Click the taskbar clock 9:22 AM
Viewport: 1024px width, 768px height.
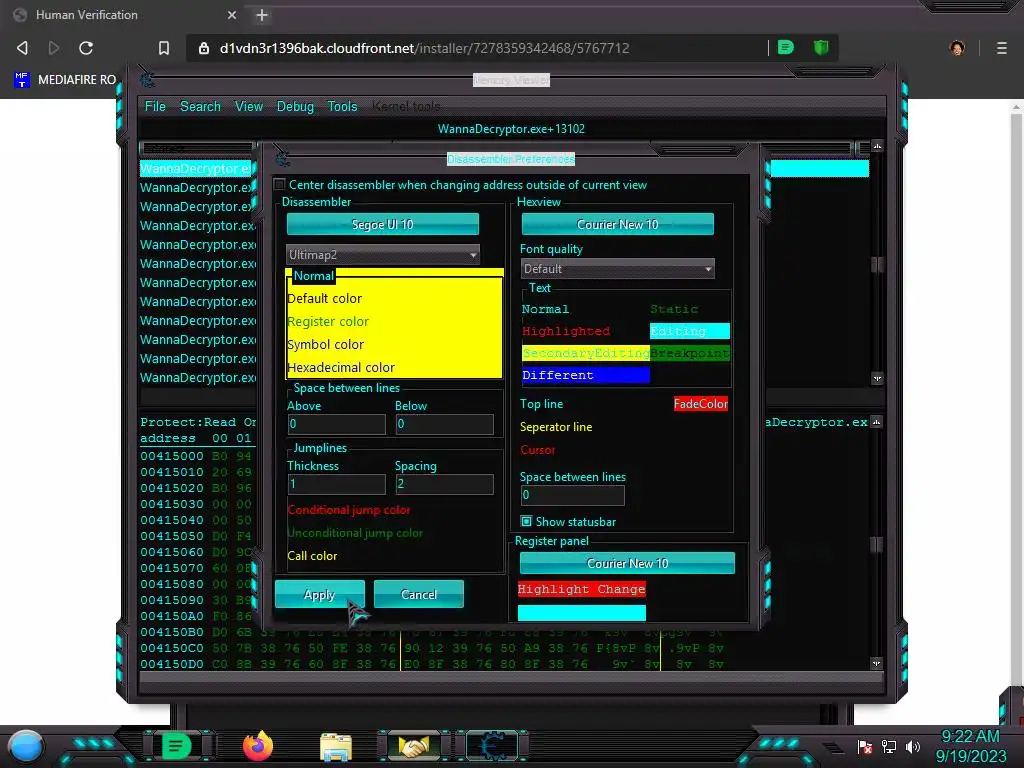tap(970, 737)
